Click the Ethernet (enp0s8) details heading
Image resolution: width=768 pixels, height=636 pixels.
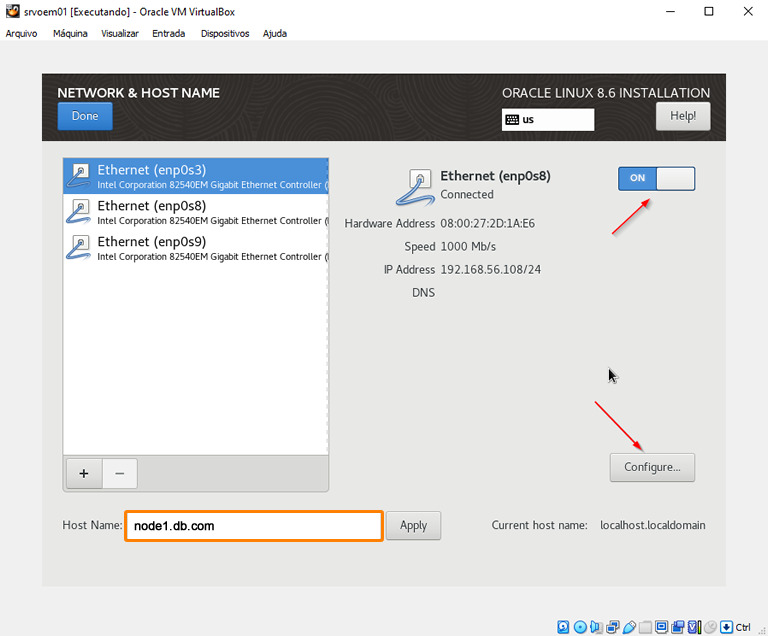coord(495,176)
